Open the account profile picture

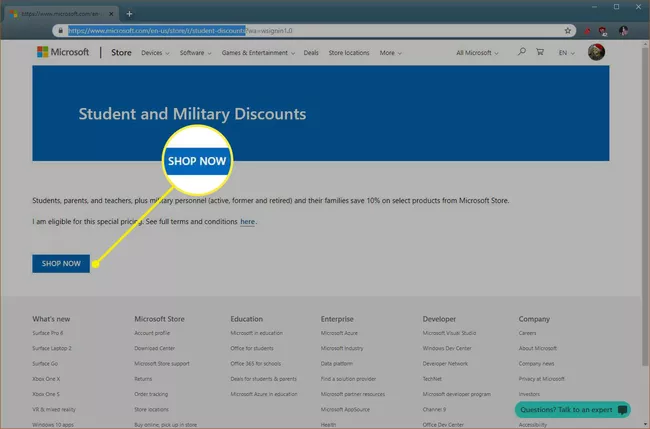(597, 52)
